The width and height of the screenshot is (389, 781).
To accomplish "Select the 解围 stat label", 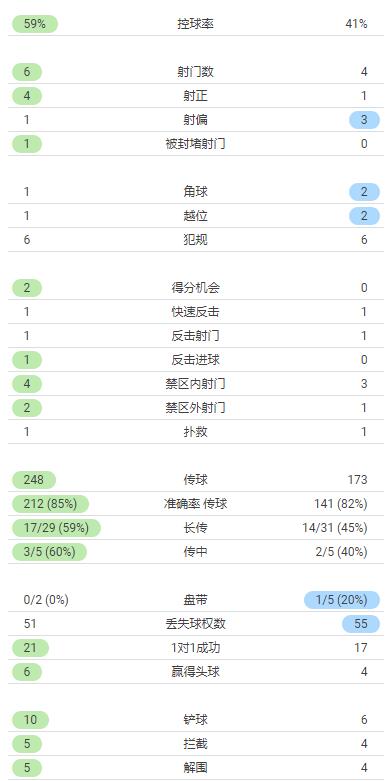I will [195, 768].
